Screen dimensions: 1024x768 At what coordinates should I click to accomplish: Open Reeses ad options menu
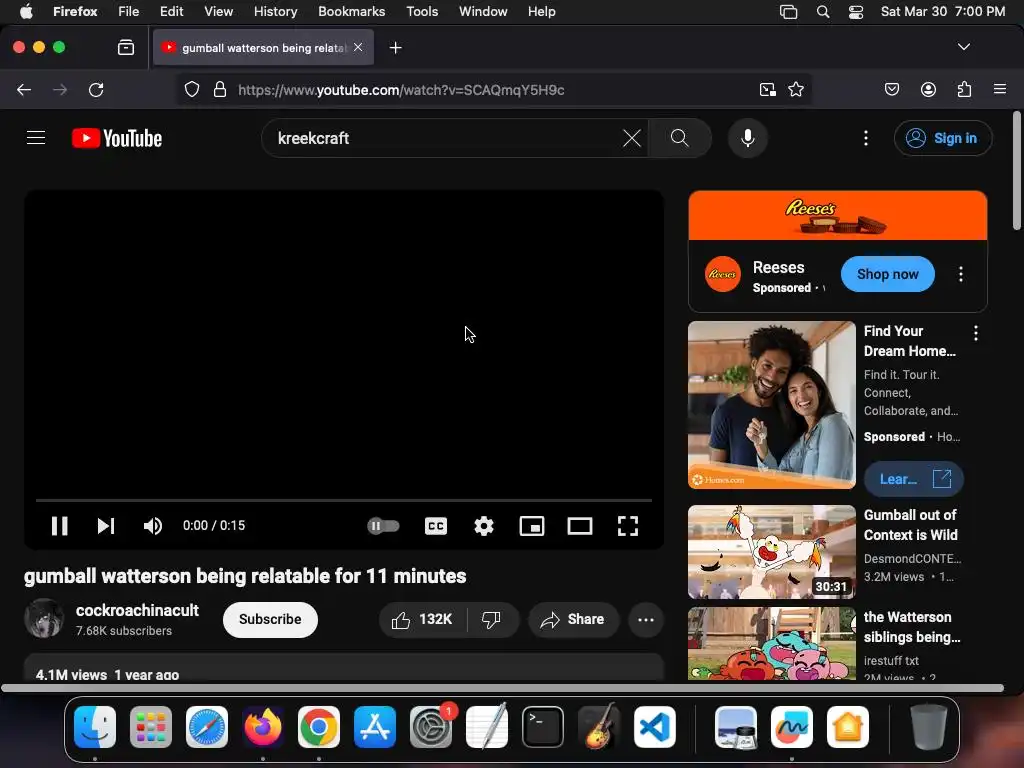tap(961, 274)
